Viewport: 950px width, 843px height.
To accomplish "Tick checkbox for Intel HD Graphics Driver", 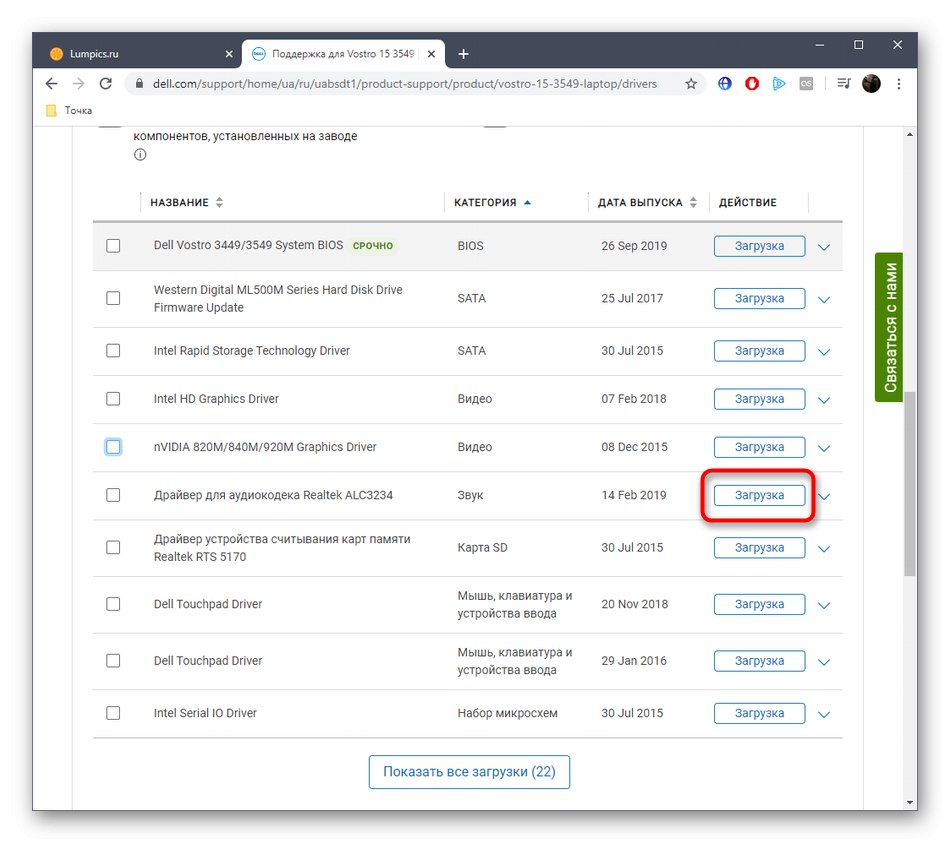I will (x=113, y=398).
